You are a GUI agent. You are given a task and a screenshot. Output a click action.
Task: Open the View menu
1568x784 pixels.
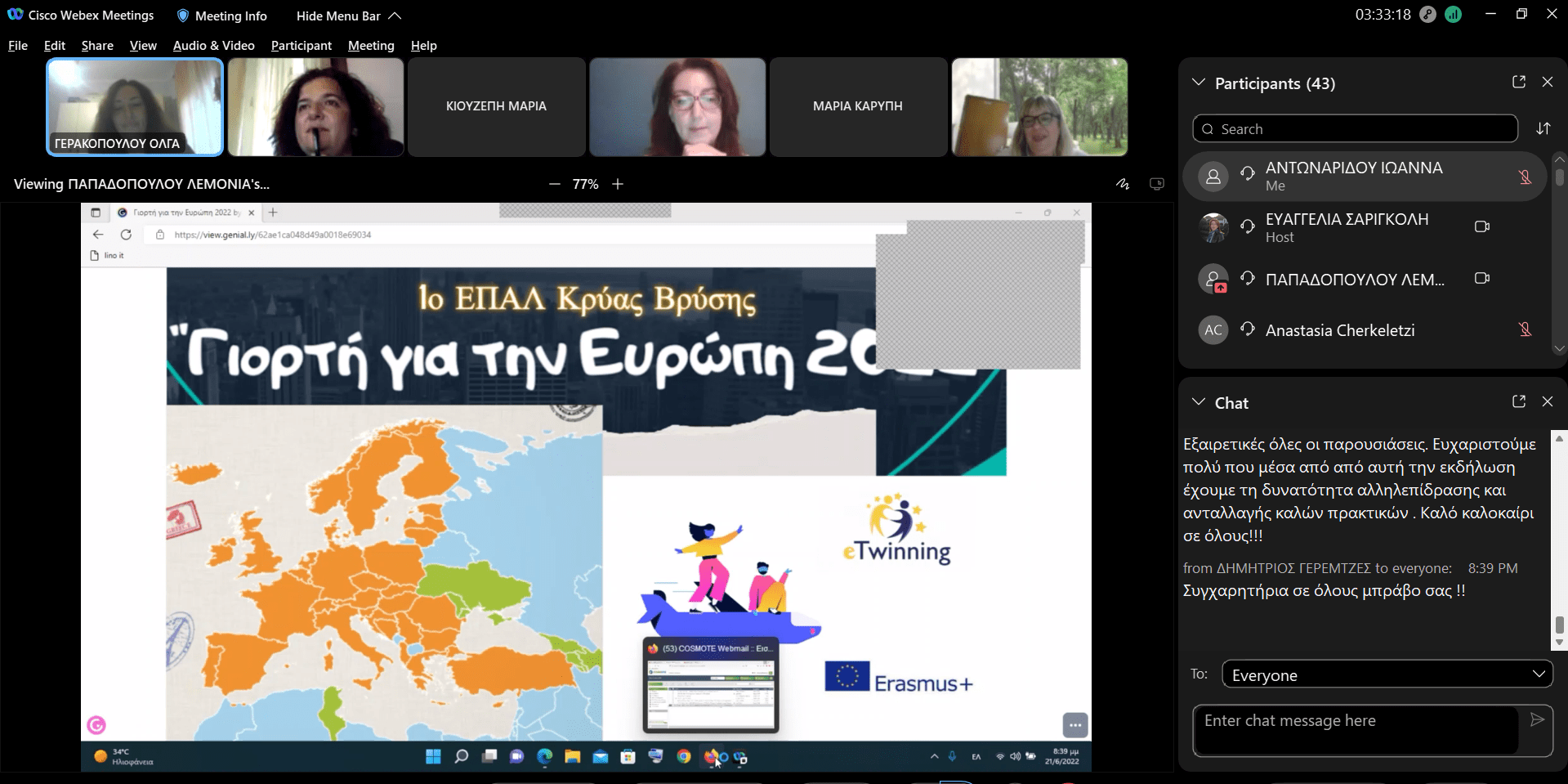pos(143,46)
